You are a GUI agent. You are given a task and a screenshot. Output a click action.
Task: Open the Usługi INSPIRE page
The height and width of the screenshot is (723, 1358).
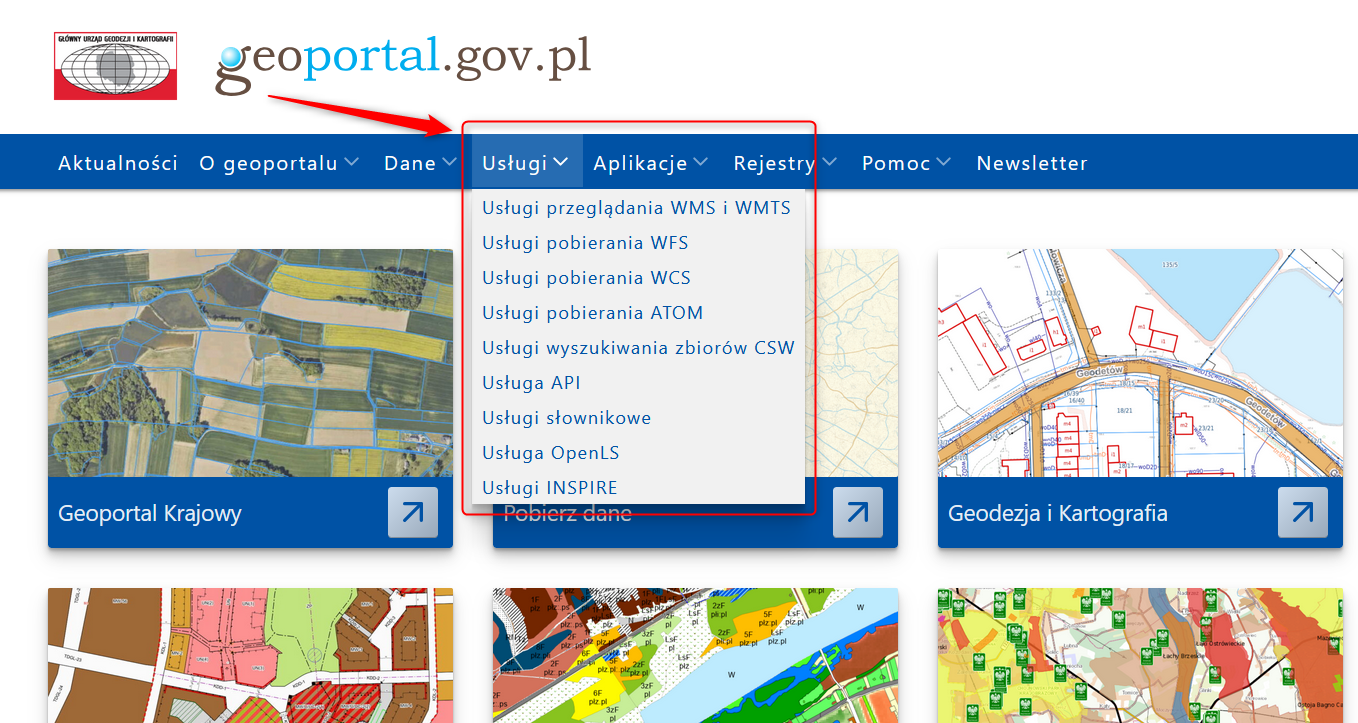[x=550, y=487]
